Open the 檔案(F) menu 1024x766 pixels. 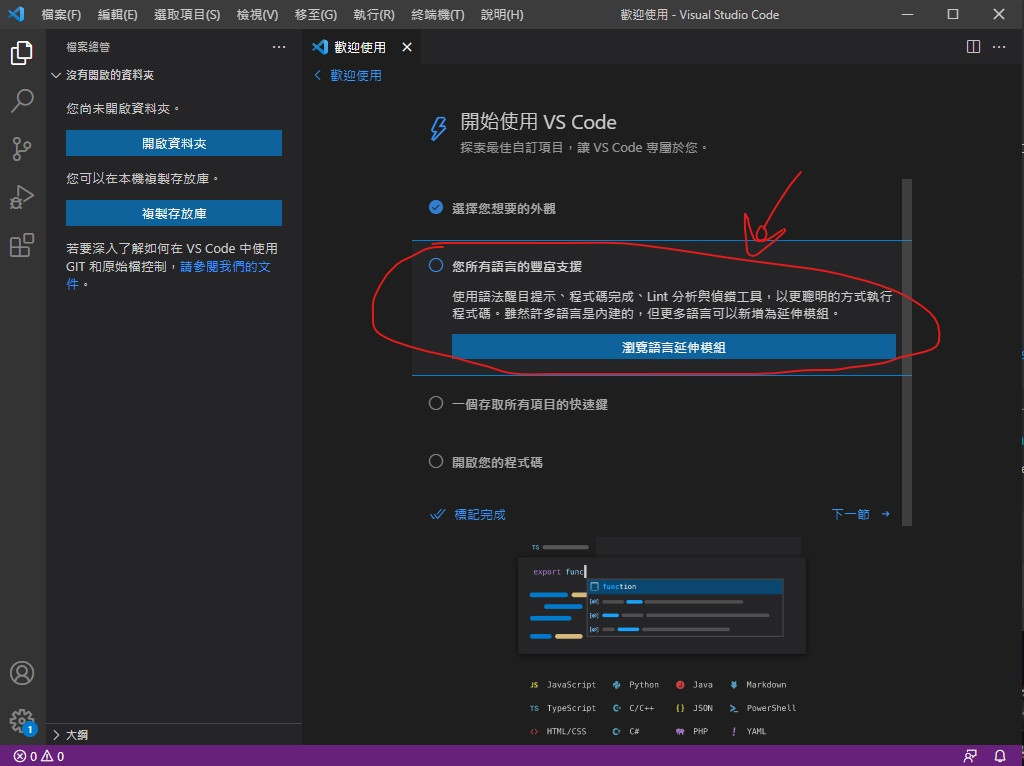point(61,14)
